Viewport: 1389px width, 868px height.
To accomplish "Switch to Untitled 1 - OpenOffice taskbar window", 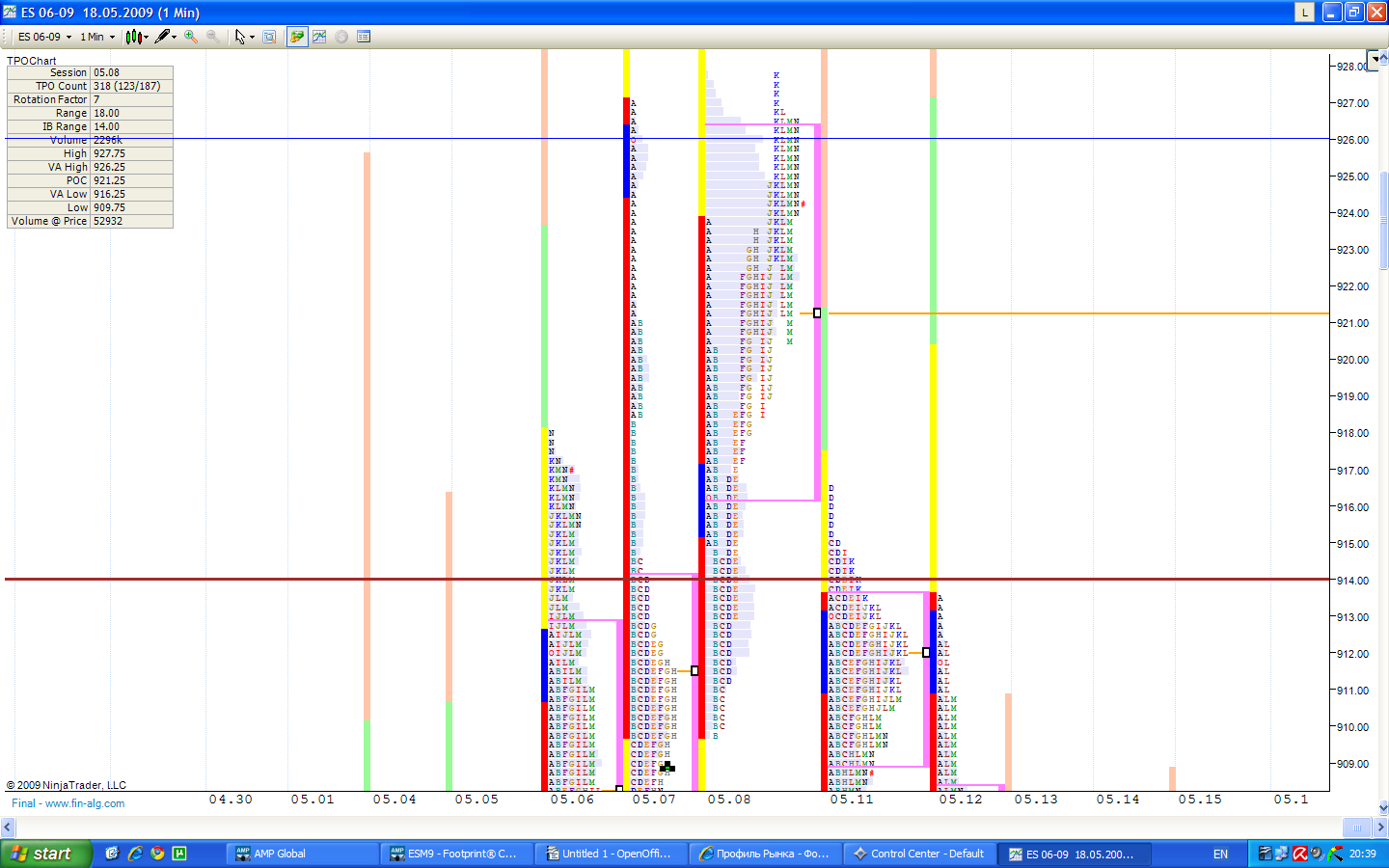I will (x=612, y=854).
